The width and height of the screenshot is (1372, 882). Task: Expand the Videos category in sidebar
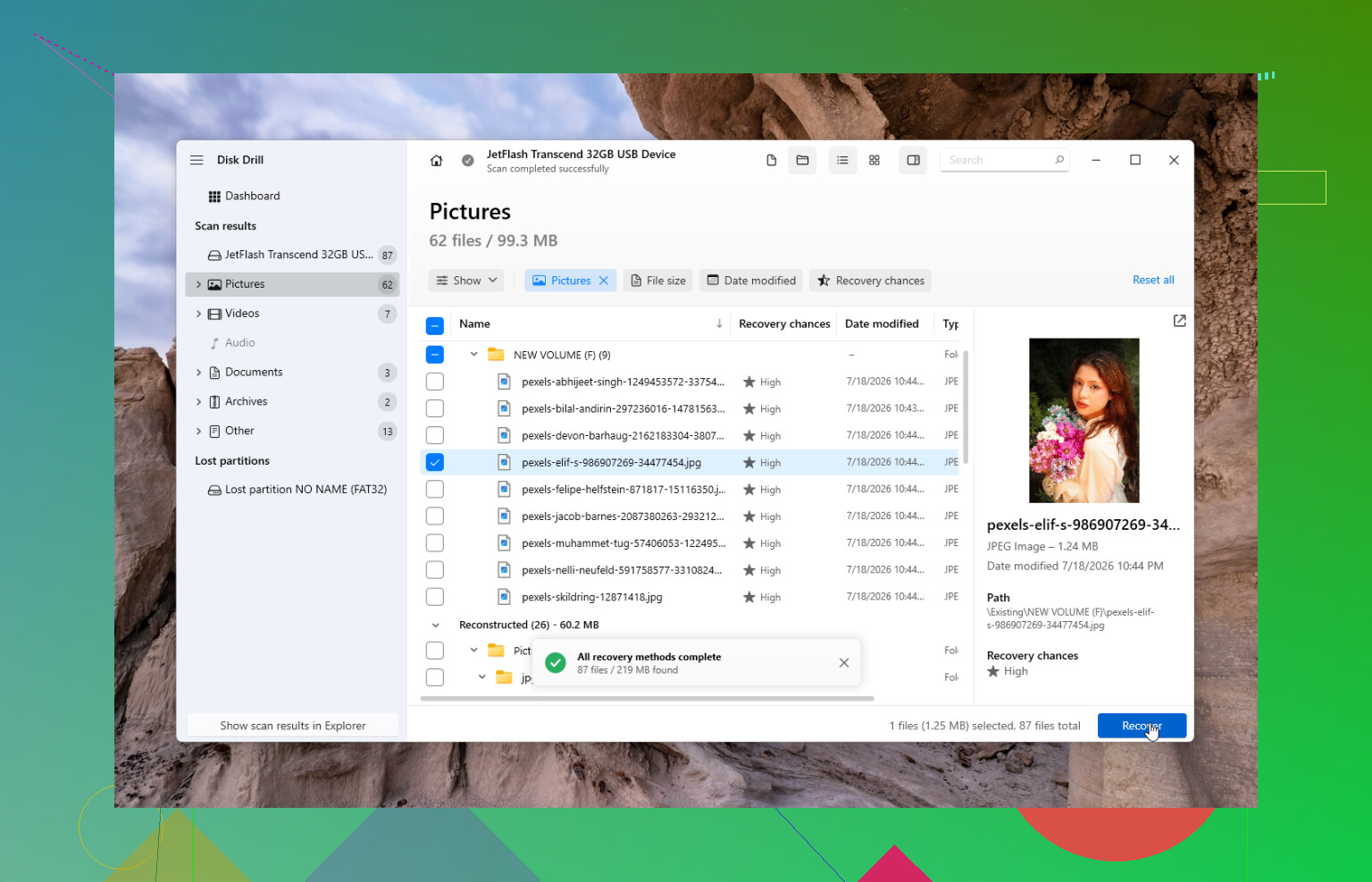198,314
